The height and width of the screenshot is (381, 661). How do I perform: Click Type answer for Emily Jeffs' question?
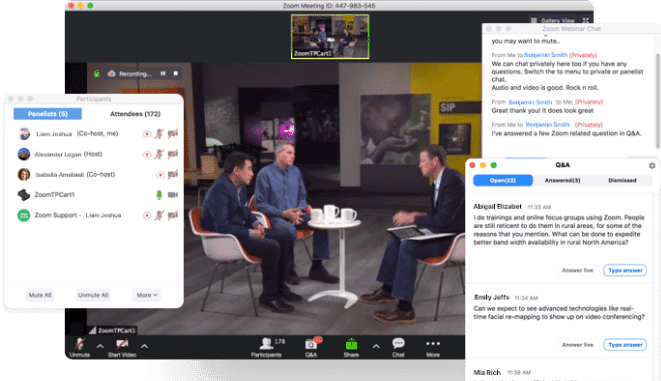625,345
